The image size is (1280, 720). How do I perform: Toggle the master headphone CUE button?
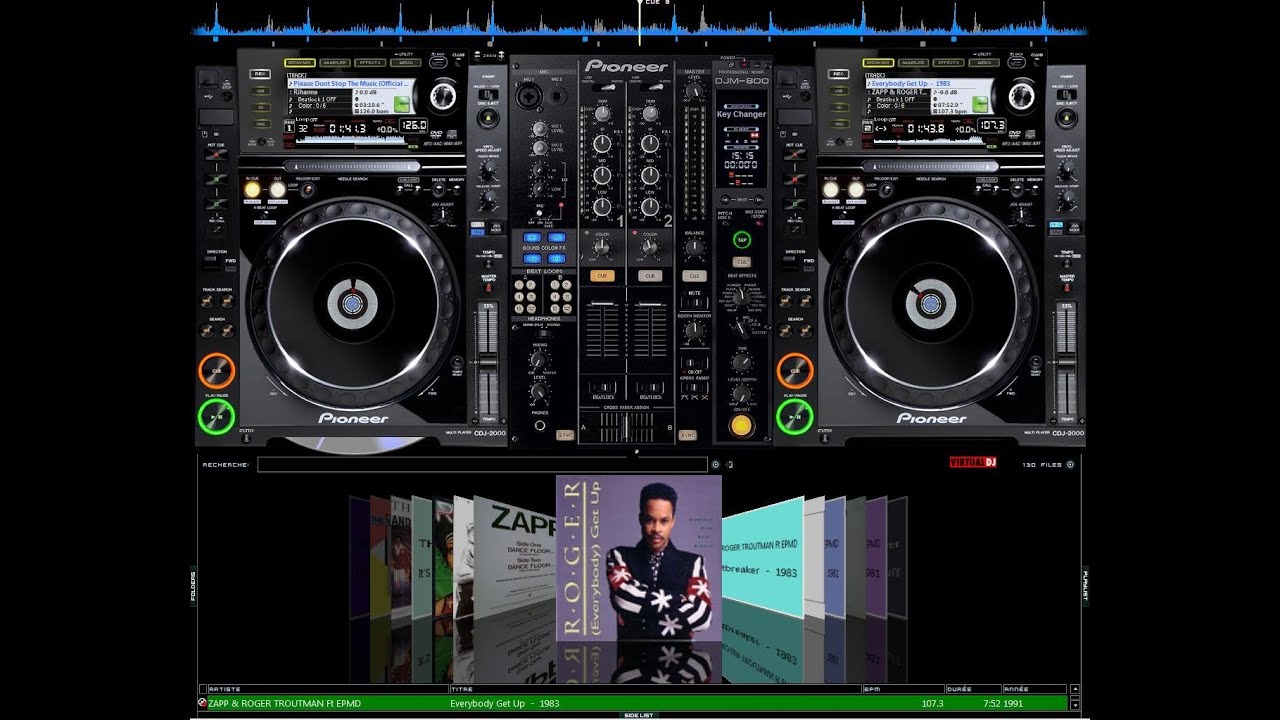tap(693, 276)
